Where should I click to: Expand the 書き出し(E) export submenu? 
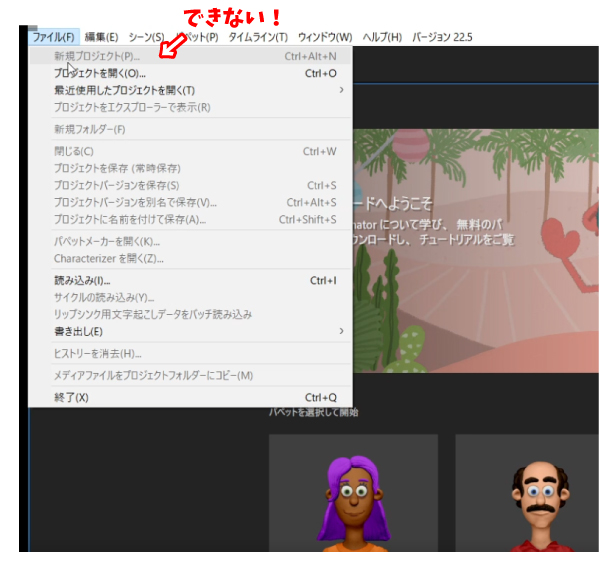(78, 331)
